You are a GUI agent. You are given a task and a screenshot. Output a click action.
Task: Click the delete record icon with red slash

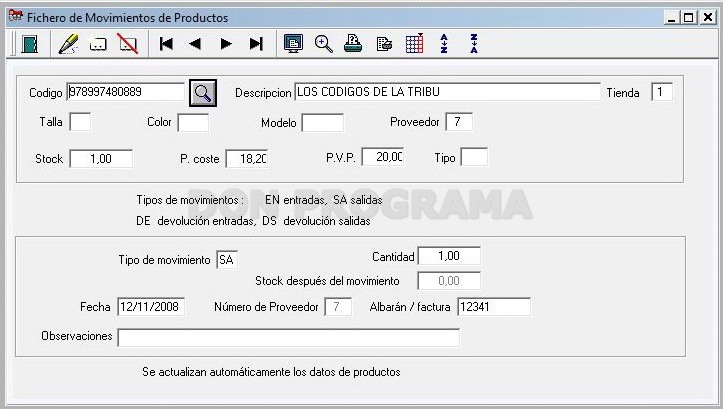pyautogui.click(x=128, y=44)
